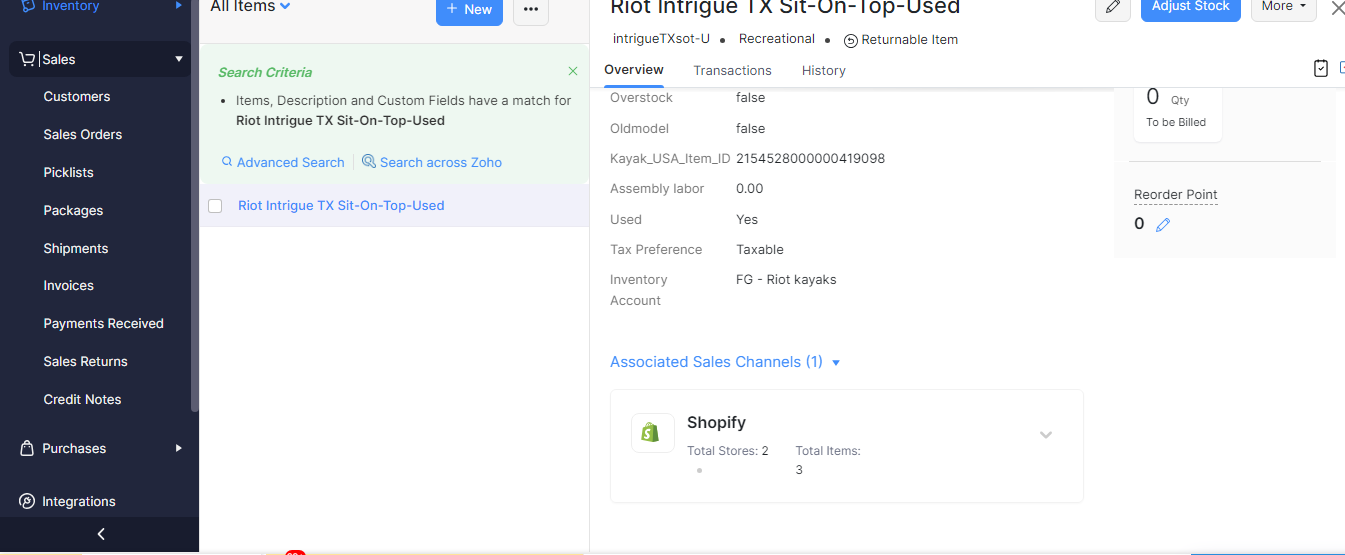The image size is (1345, 555).
Task: Open the All Items view dropdown
Action: [x=250, y=7]
